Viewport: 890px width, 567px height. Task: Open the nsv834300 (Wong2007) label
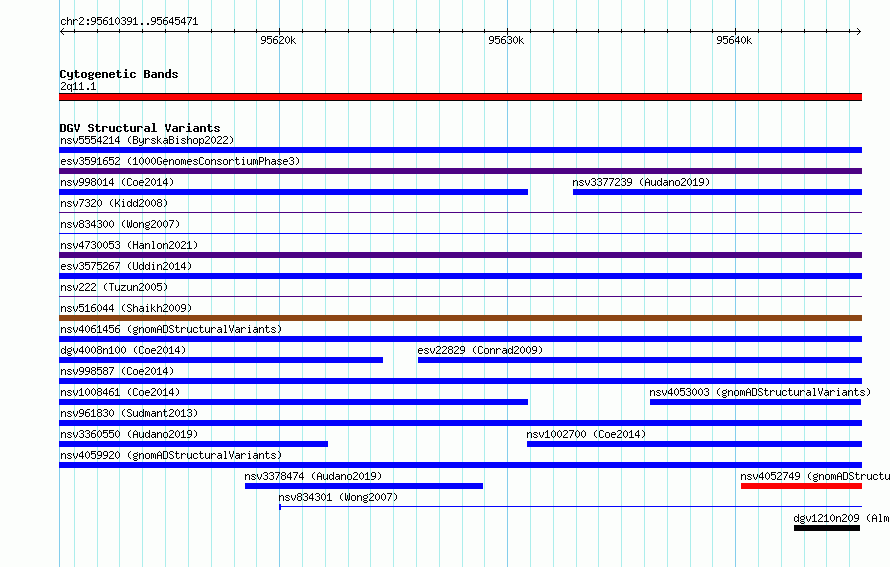[120, 224]
